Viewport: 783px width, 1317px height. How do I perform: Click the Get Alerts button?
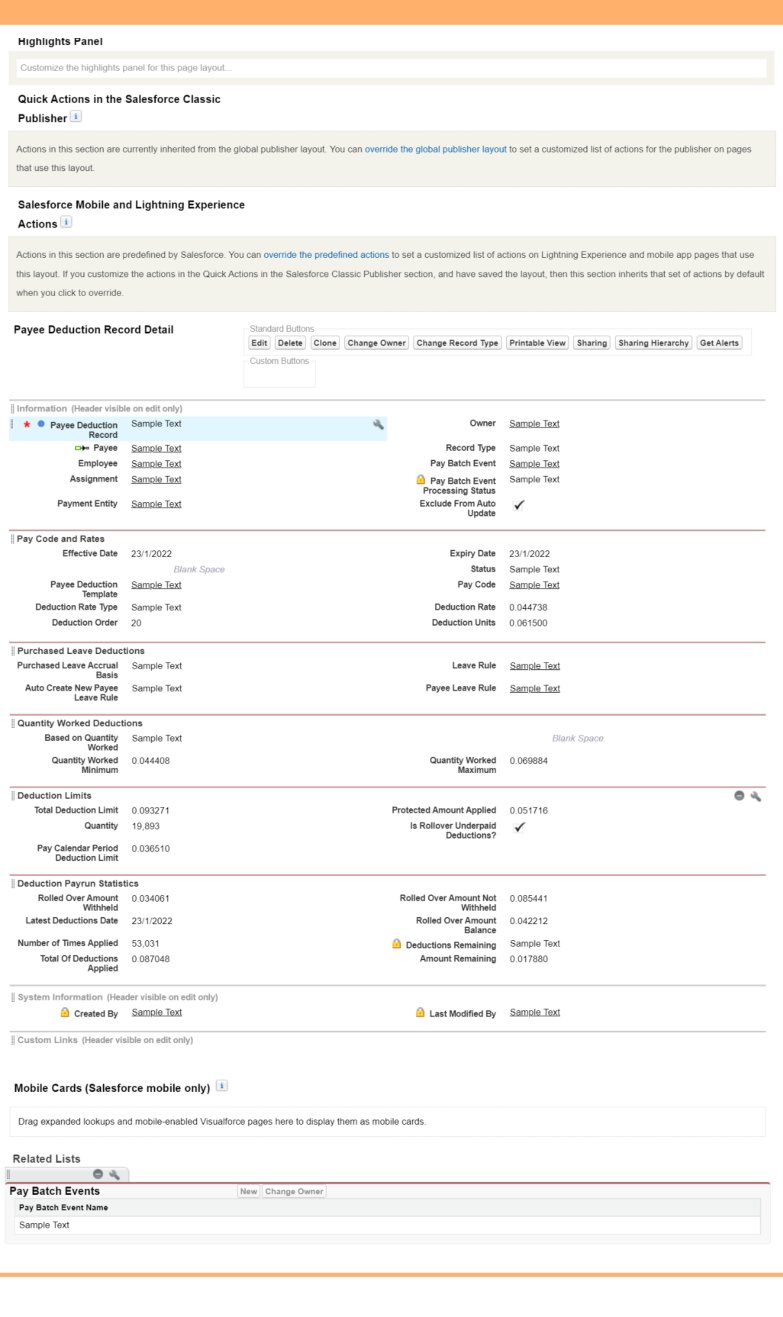[720, 343]
